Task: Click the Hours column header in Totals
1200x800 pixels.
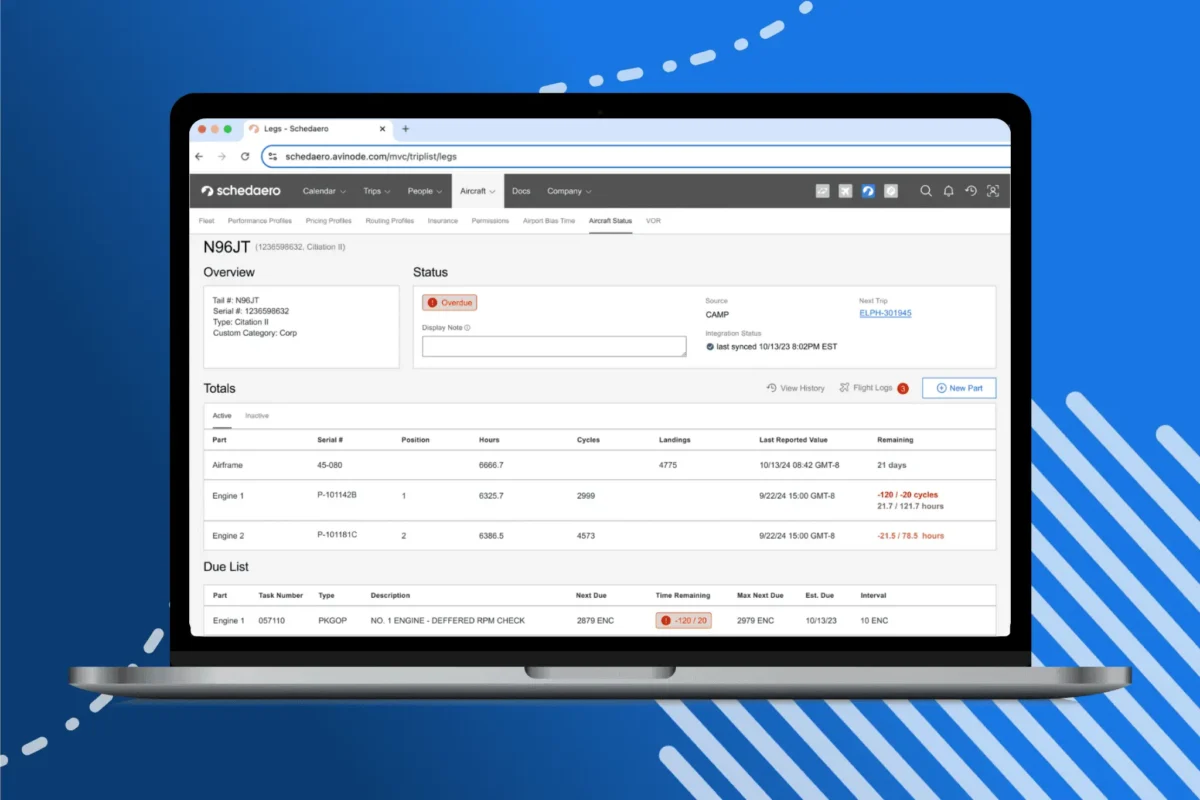Action: pos(489,440)
